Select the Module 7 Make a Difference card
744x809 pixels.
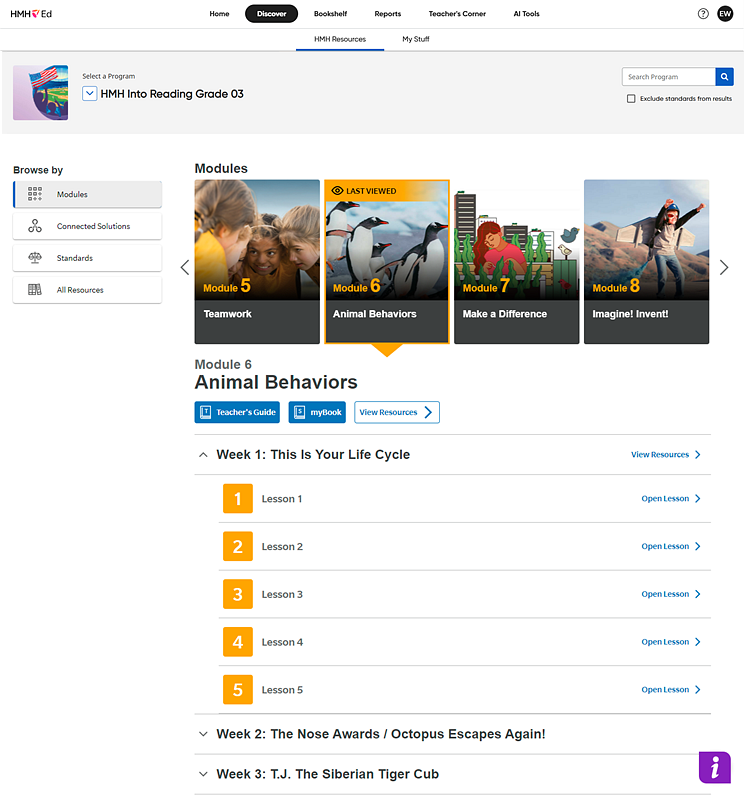516,262
